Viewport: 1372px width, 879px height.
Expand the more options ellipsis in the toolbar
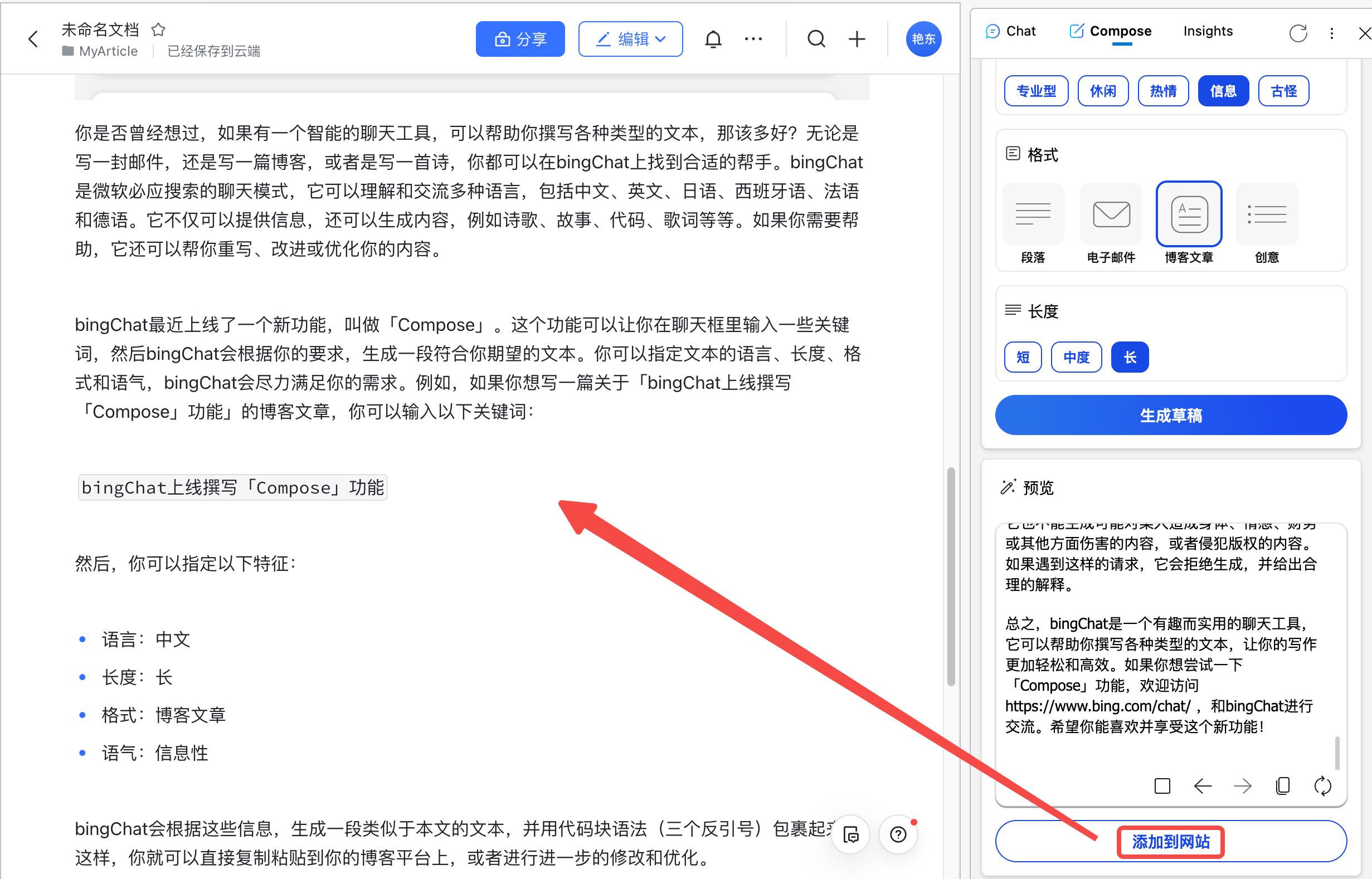coord(753,38)
